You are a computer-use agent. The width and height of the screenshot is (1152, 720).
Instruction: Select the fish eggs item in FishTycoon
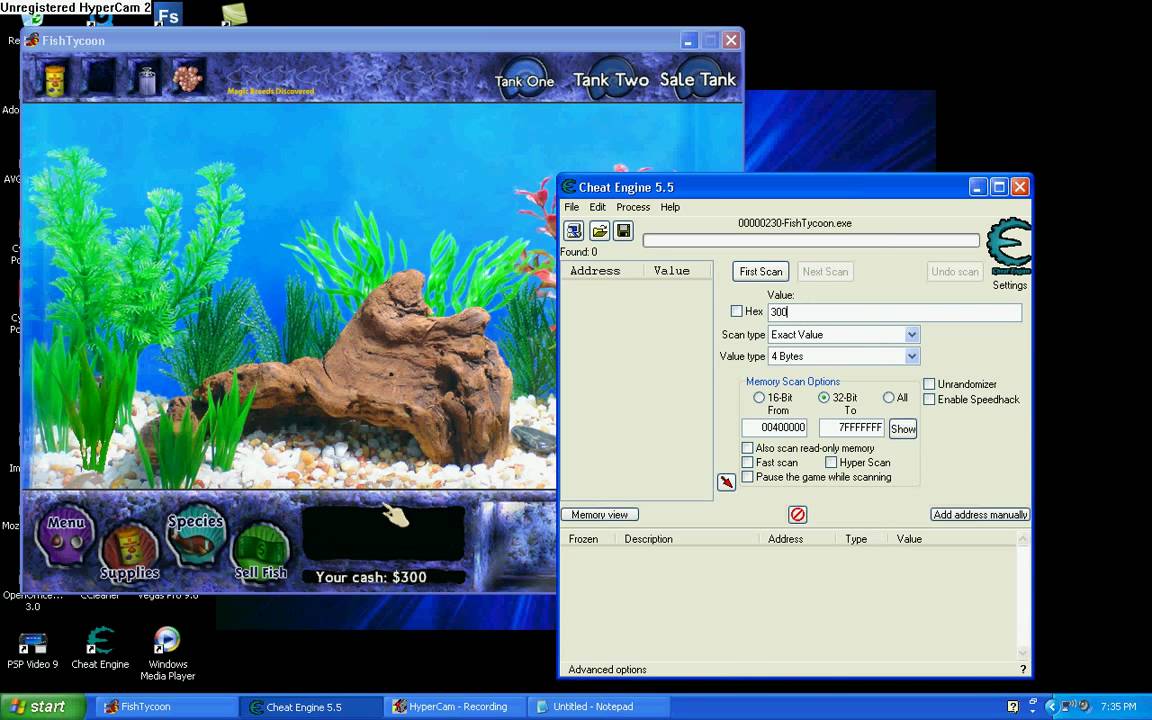[x=188, y=78]
